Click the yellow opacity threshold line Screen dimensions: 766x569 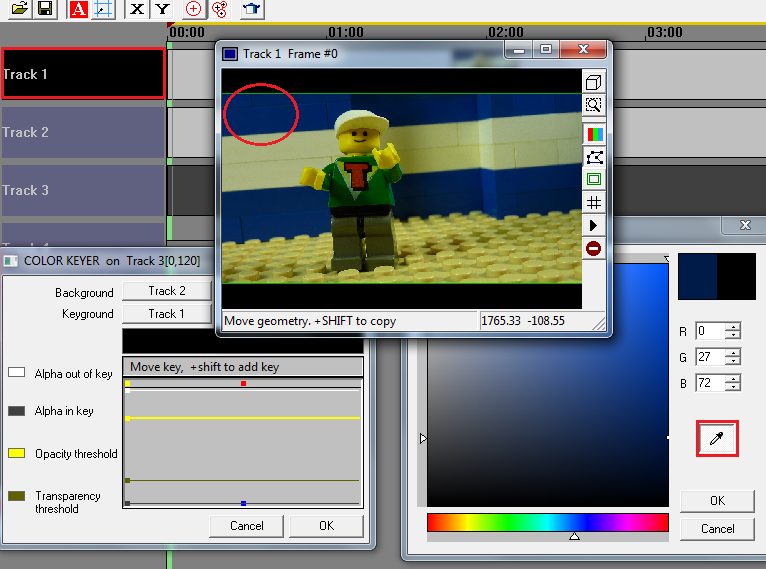click(243, 418)
